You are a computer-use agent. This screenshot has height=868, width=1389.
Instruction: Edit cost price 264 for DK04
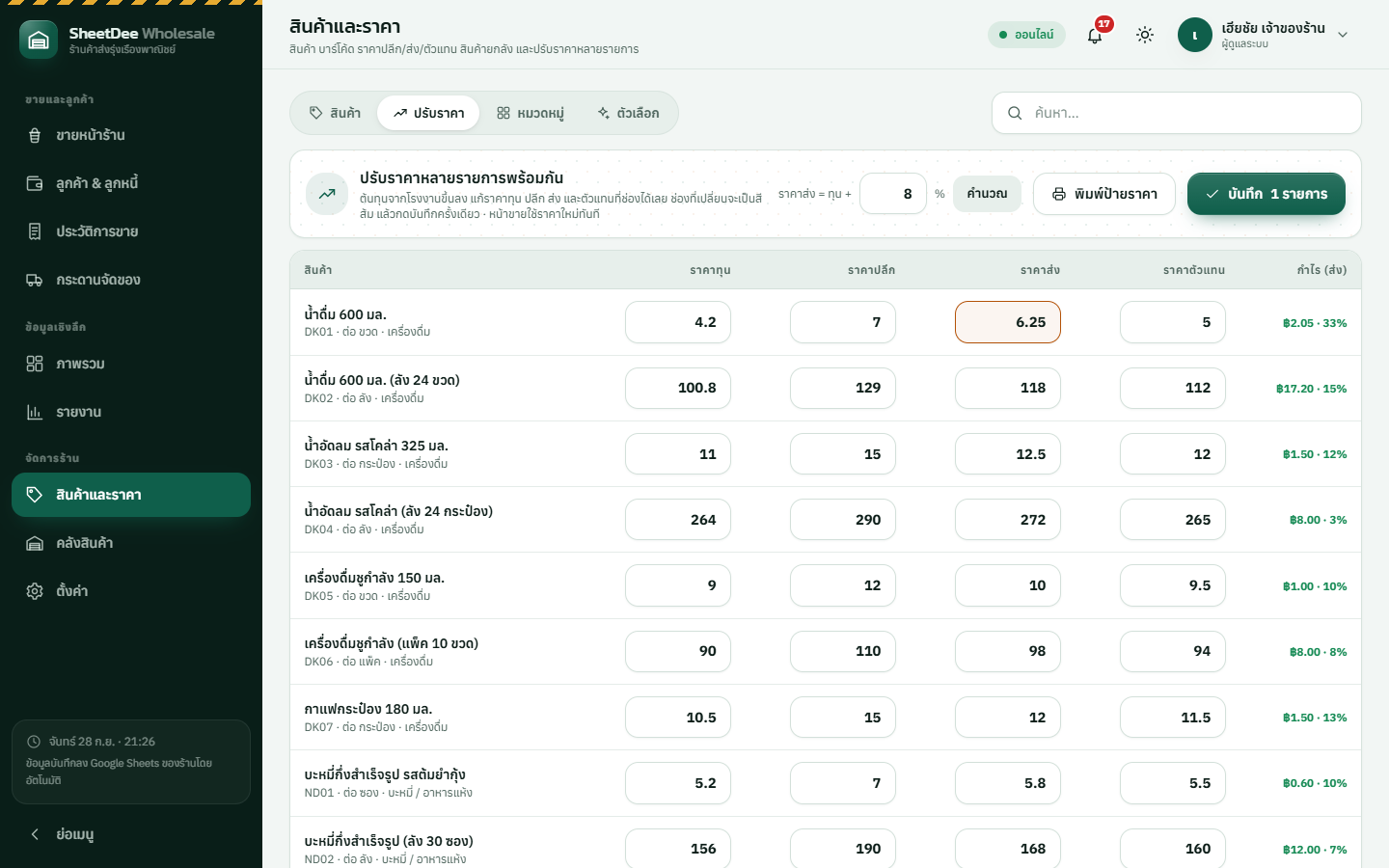pos(678,520)
